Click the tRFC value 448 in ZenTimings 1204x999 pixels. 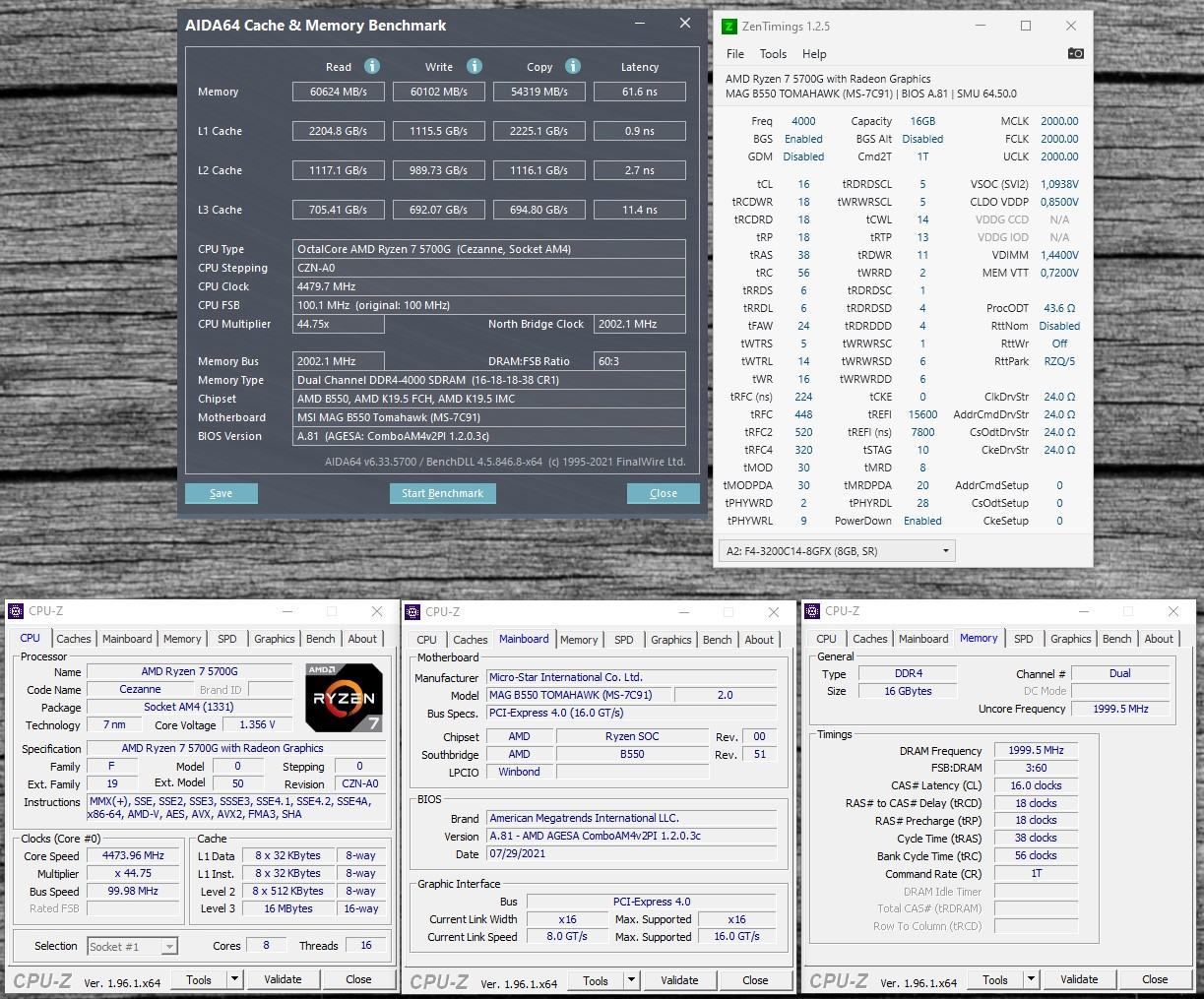tap(803, 414)
